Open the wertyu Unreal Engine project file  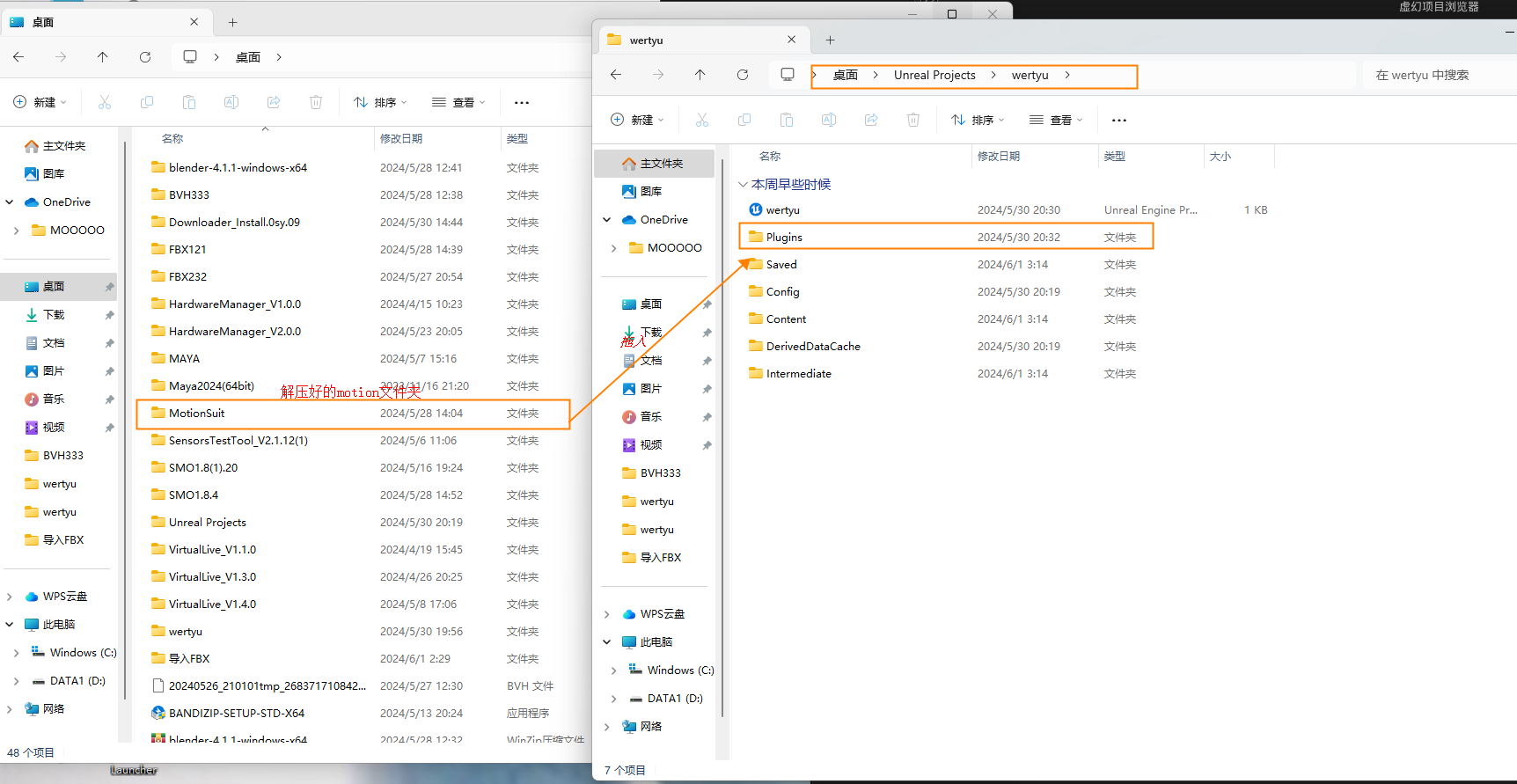point(782,210)
